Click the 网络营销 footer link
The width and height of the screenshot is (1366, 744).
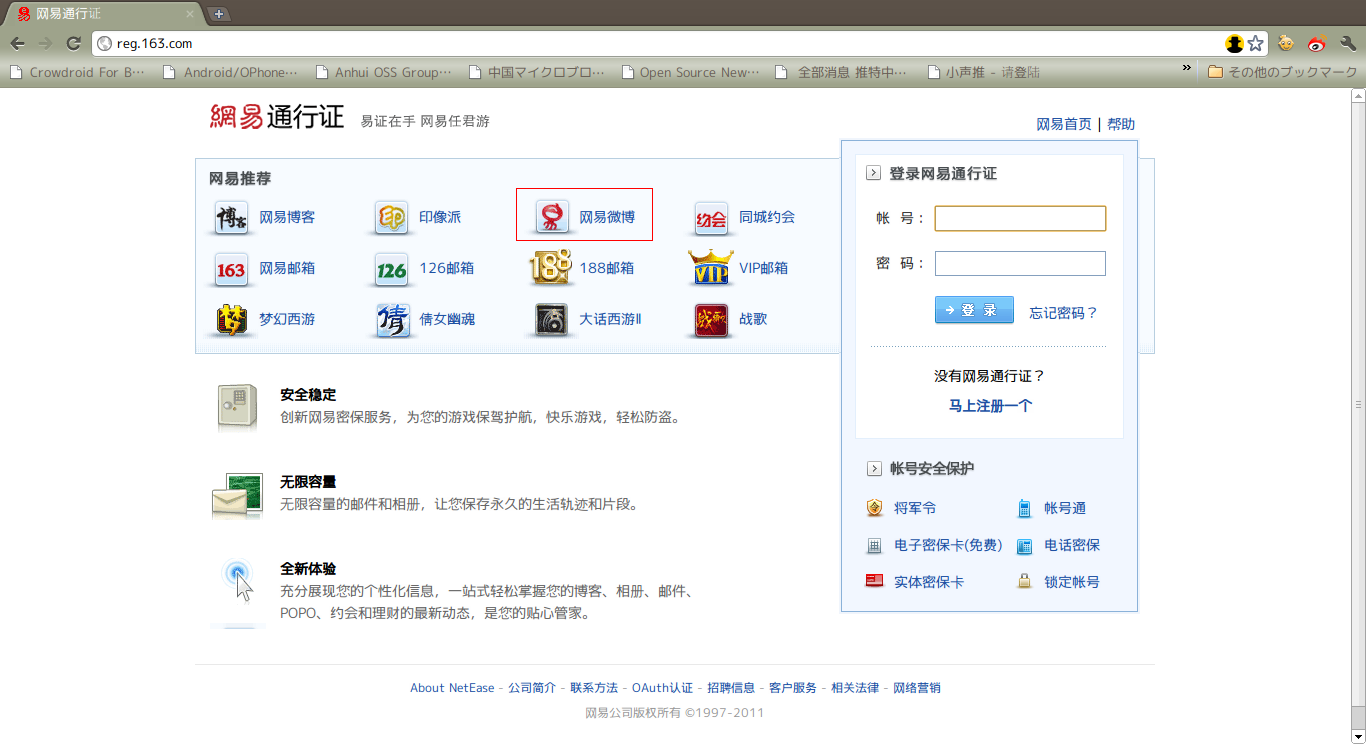pos(917,688)
